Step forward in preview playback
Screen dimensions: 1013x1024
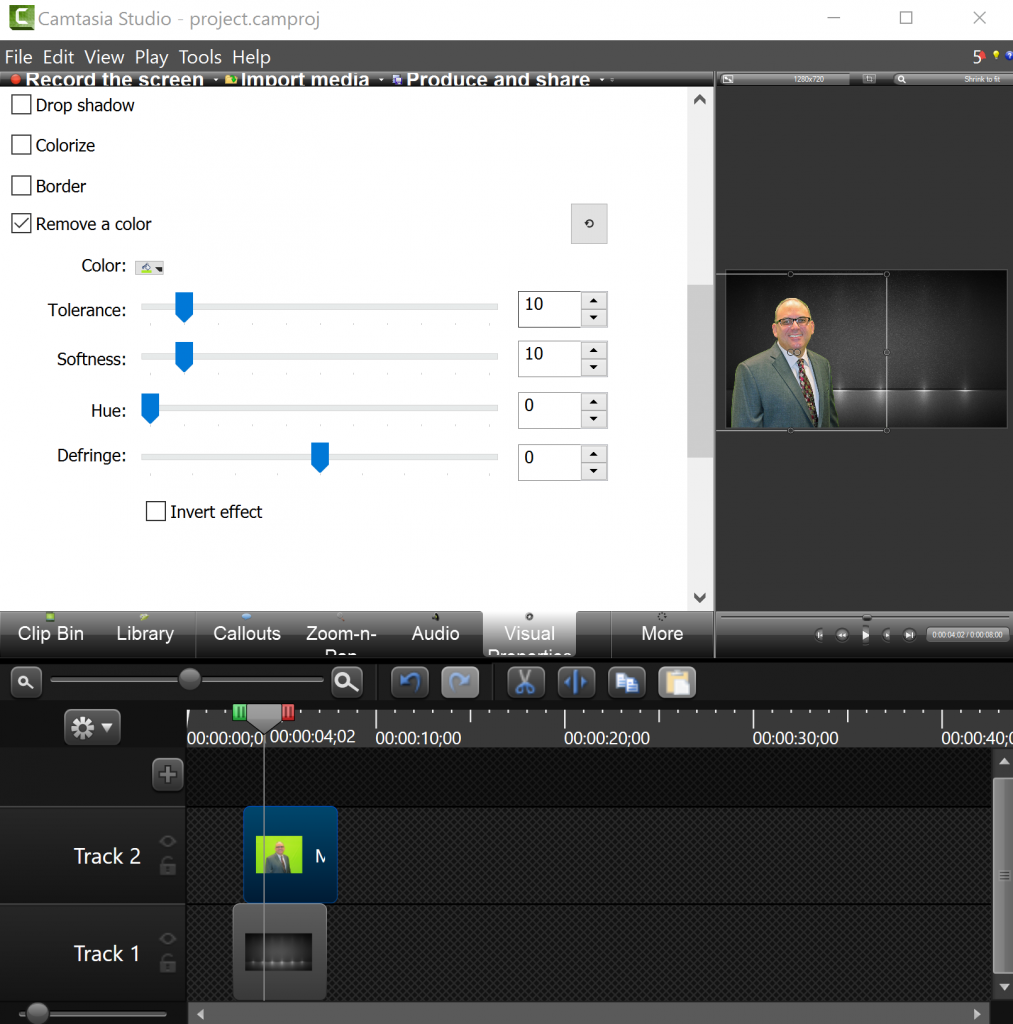(886, 635)
